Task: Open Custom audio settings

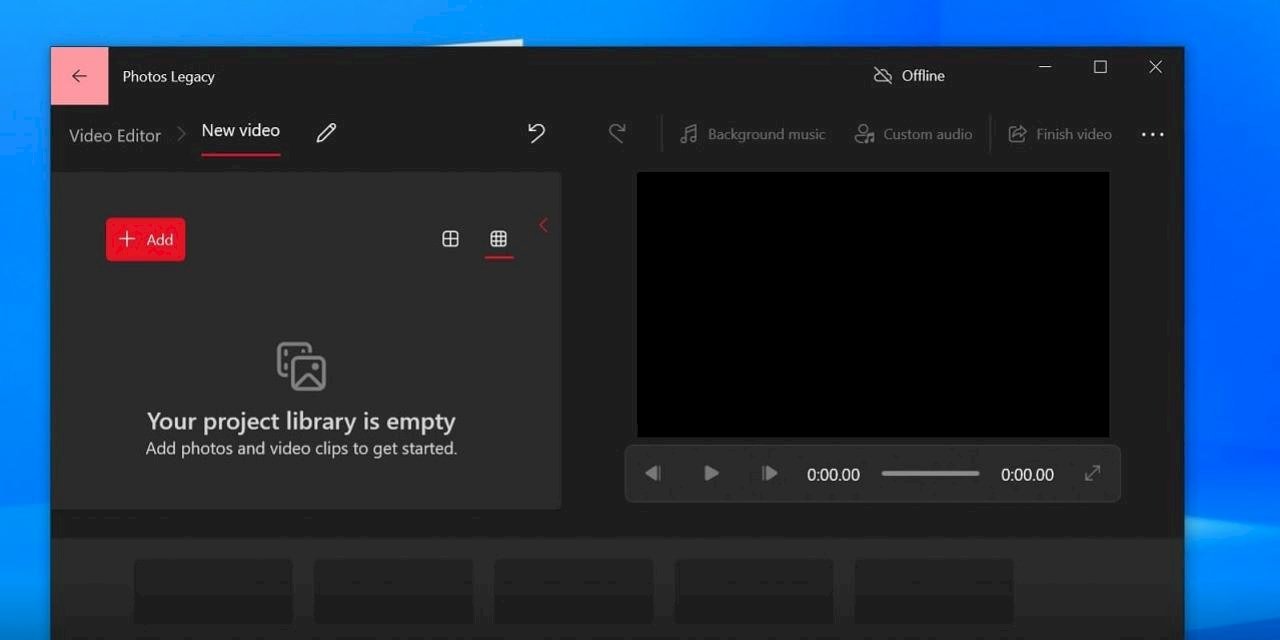Action: tap(913, 133)
